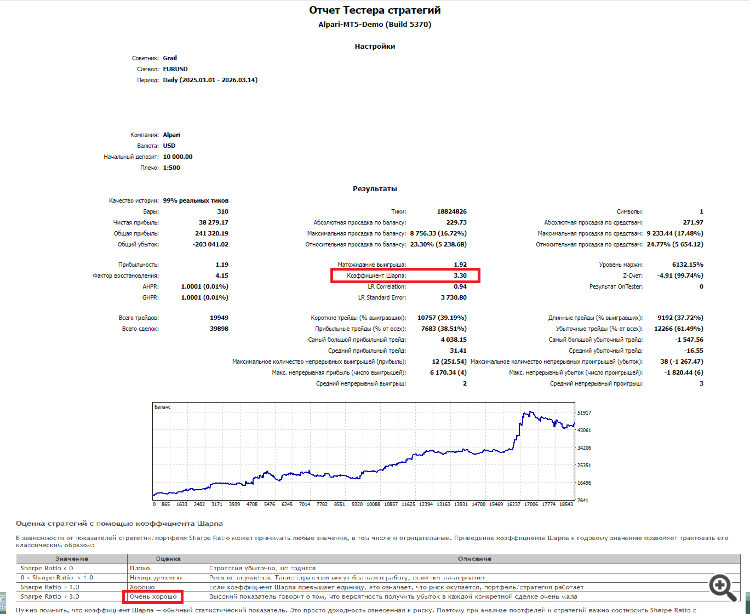Click the total deals value 39898

219,329
